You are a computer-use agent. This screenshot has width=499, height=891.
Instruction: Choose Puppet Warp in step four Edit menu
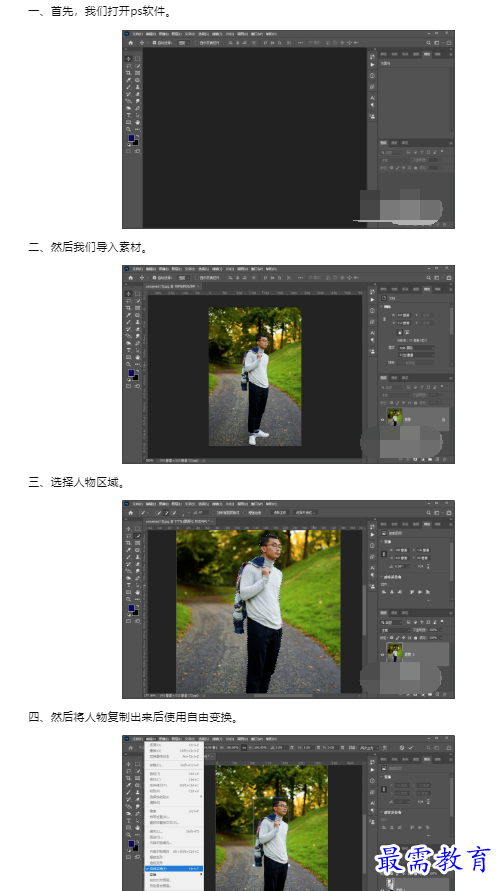click(x=174, y=857)
